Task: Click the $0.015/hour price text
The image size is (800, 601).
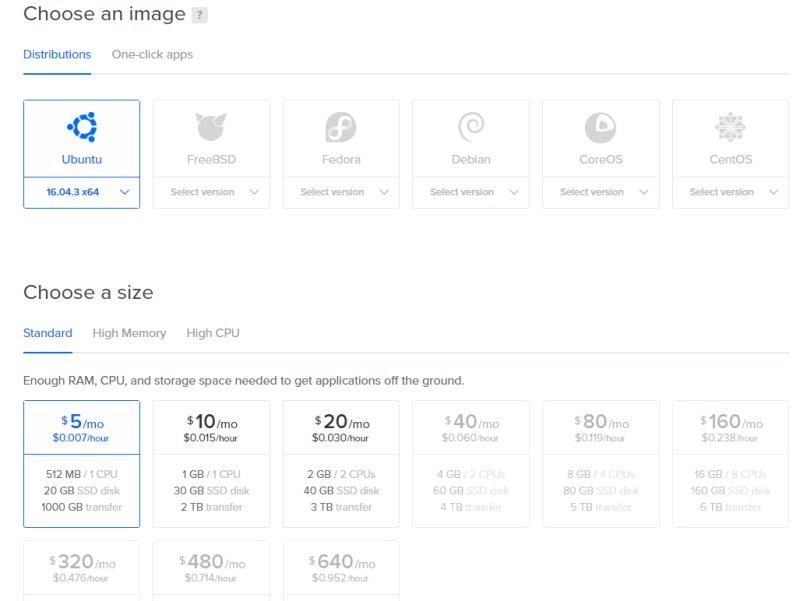Action: click(210, 438)
